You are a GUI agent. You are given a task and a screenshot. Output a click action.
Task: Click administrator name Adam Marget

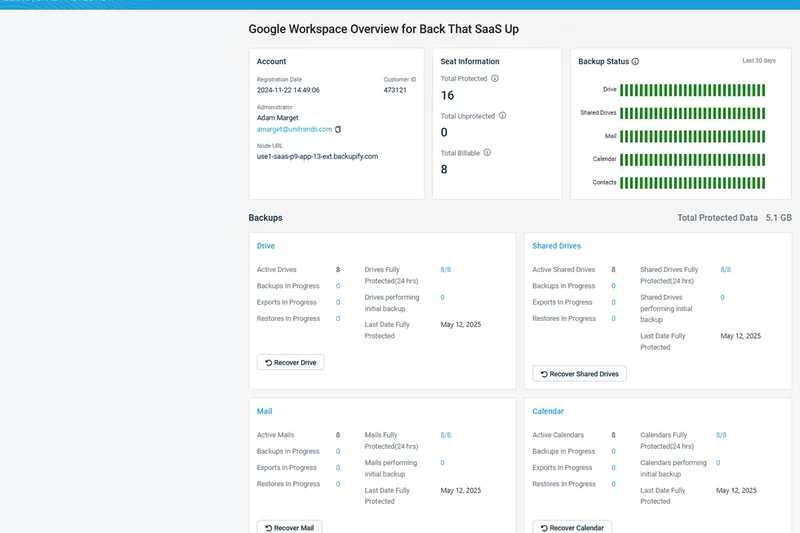click(278, 118)
